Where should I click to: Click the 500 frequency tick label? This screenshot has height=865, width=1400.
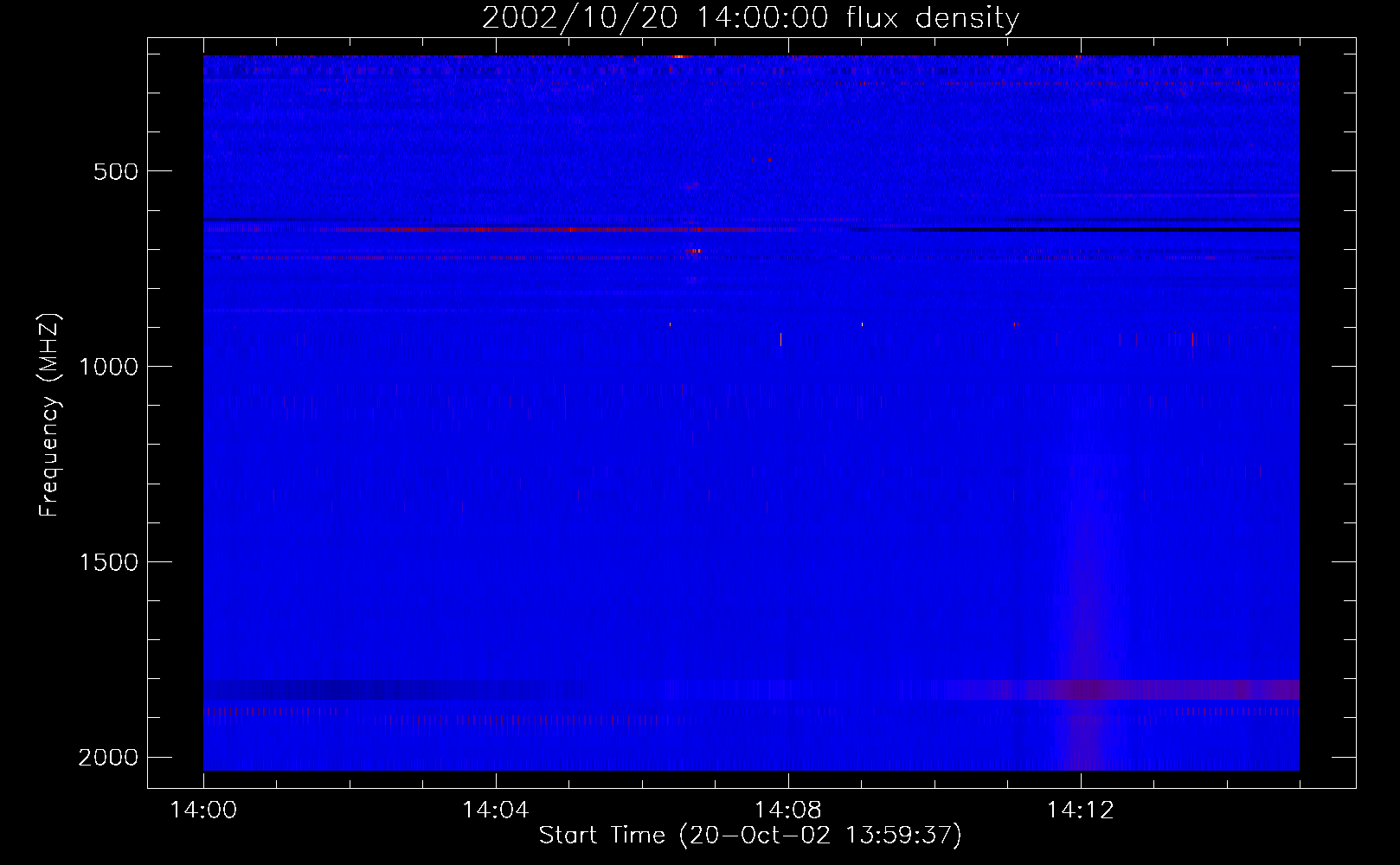116,171
